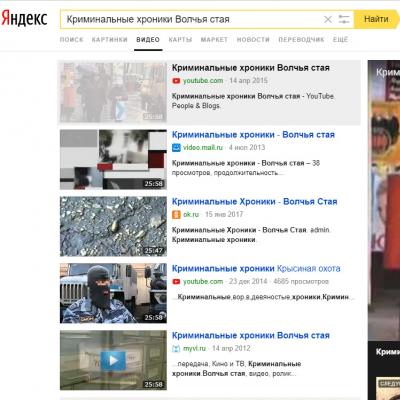Click the yellow Найти button
Screen dimensions: 400x400
tap(376, 19)
